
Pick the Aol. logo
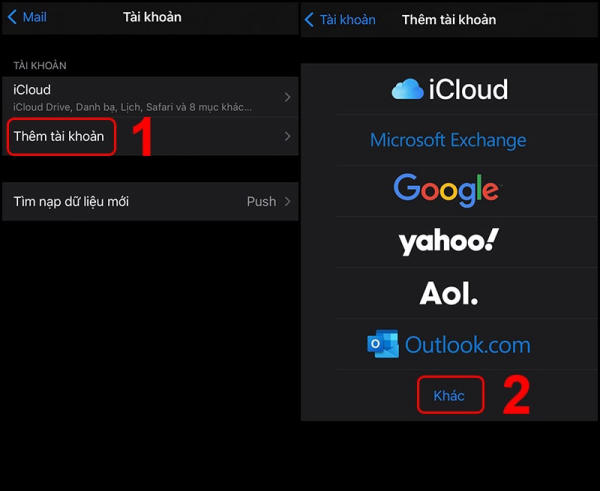(447, 293)
